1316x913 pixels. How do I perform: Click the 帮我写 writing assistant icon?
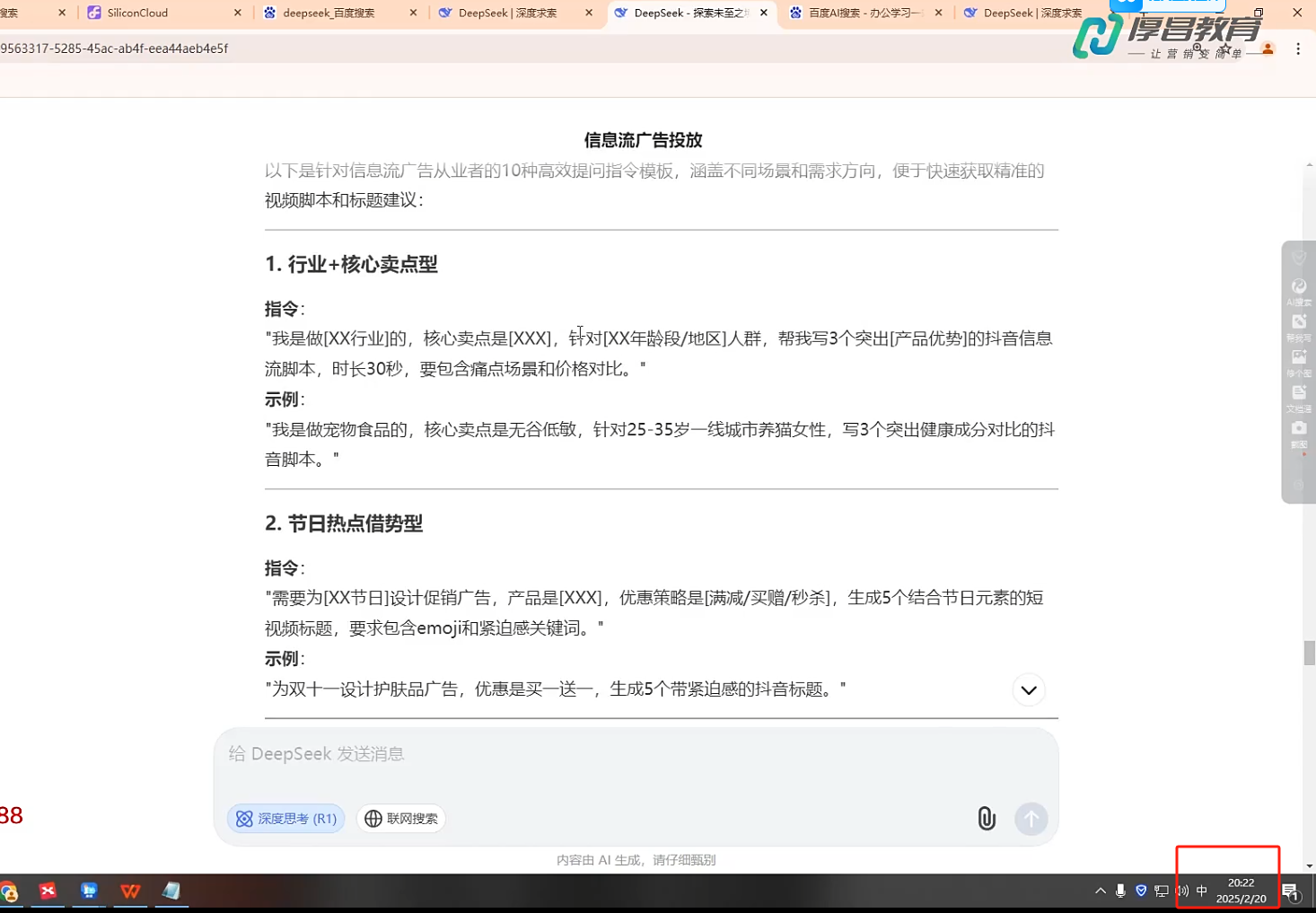(x=1298, y=325)
